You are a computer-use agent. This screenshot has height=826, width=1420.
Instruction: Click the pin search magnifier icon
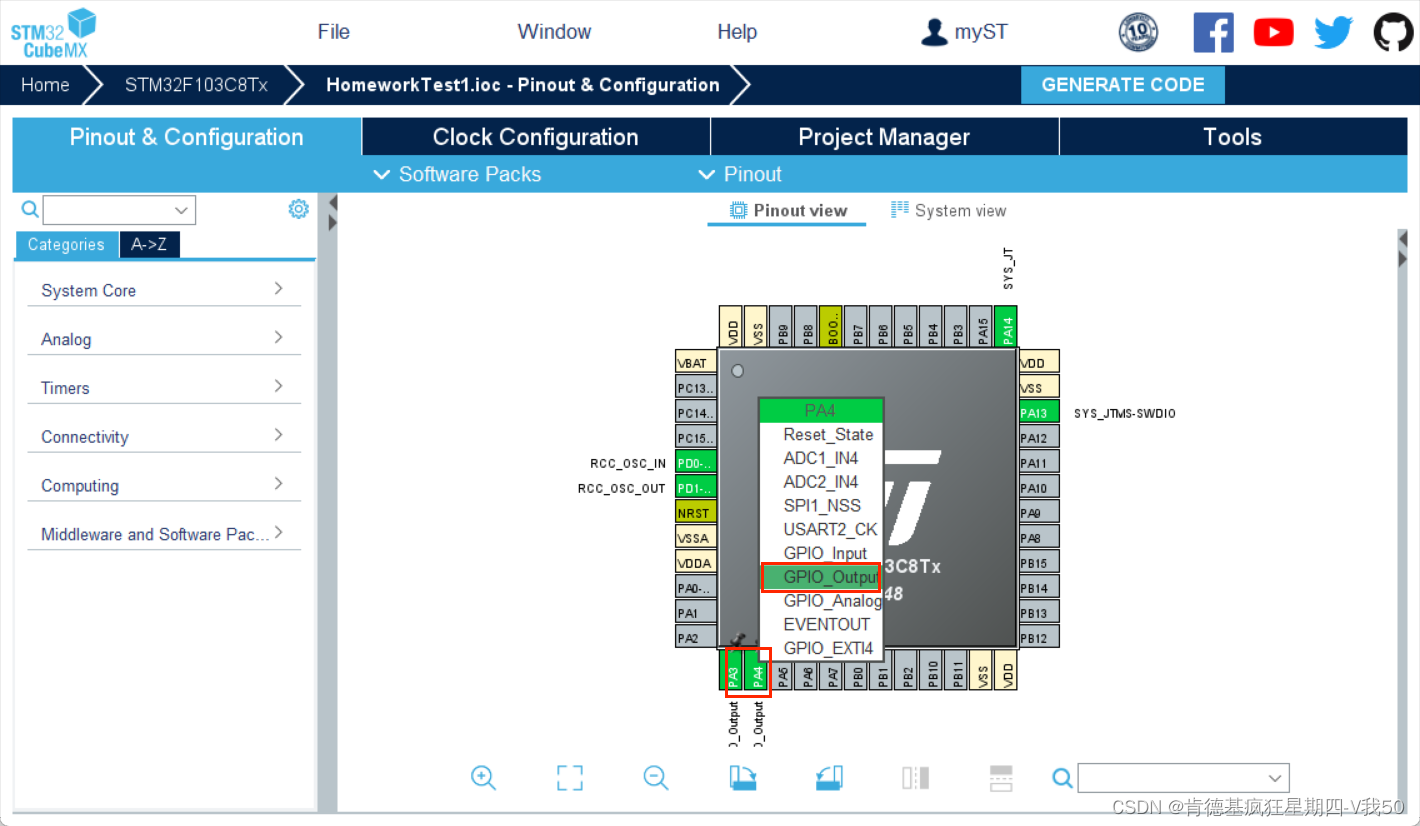(x=1063, y=778)
